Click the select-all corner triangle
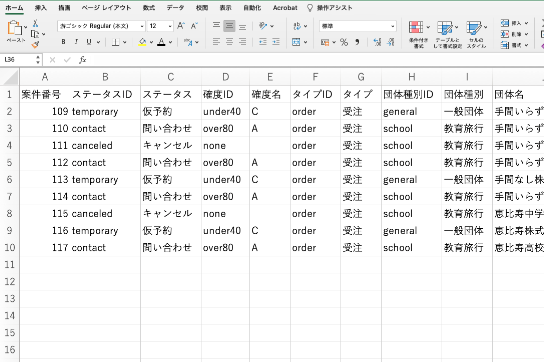The image size is (544, 362). coord(10,77)
